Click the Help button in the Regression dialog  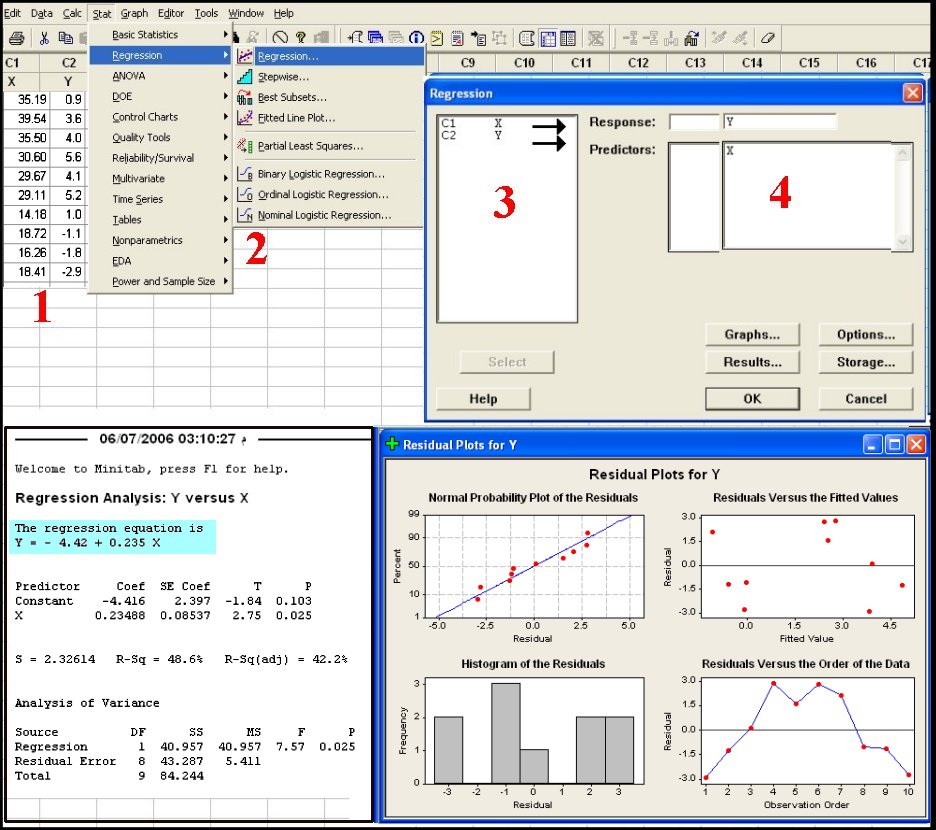click(483, 399)
